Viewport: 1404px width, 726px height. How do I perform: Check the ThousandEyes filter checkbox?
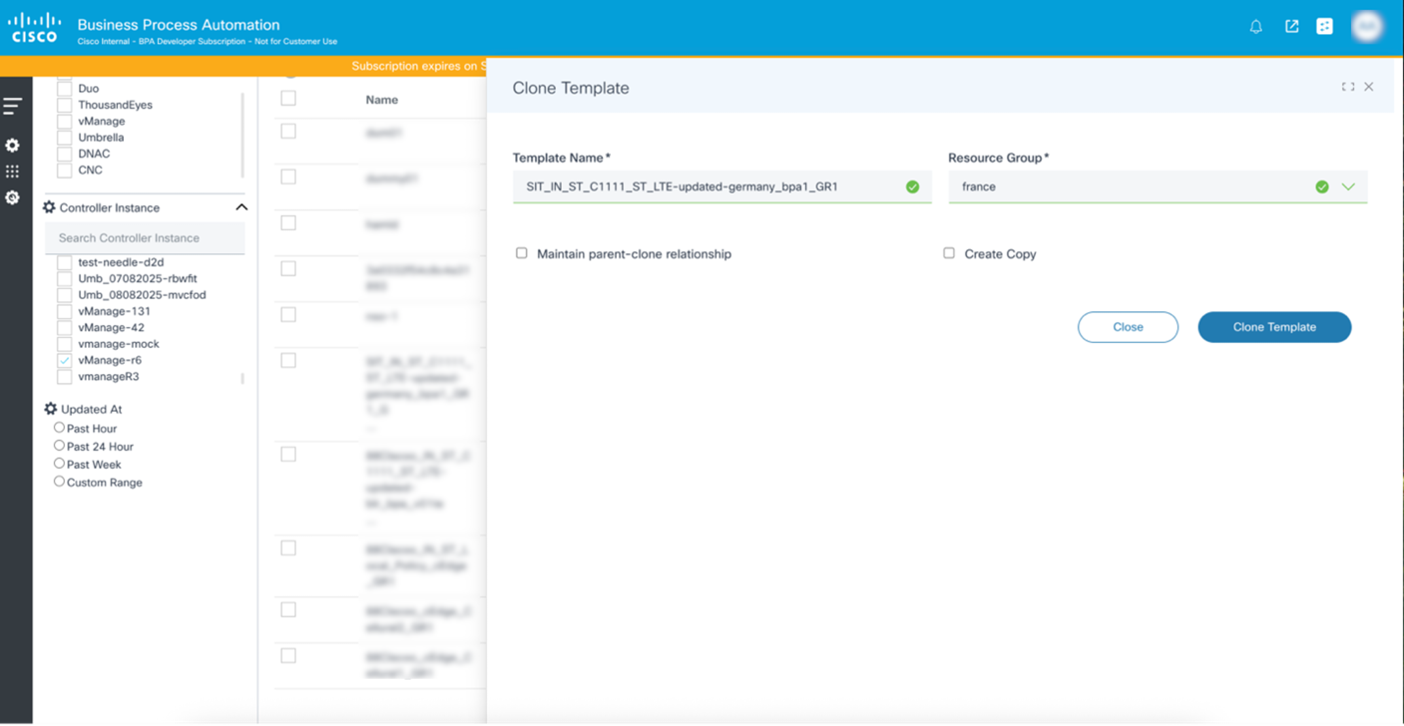(x=65, y=105)
